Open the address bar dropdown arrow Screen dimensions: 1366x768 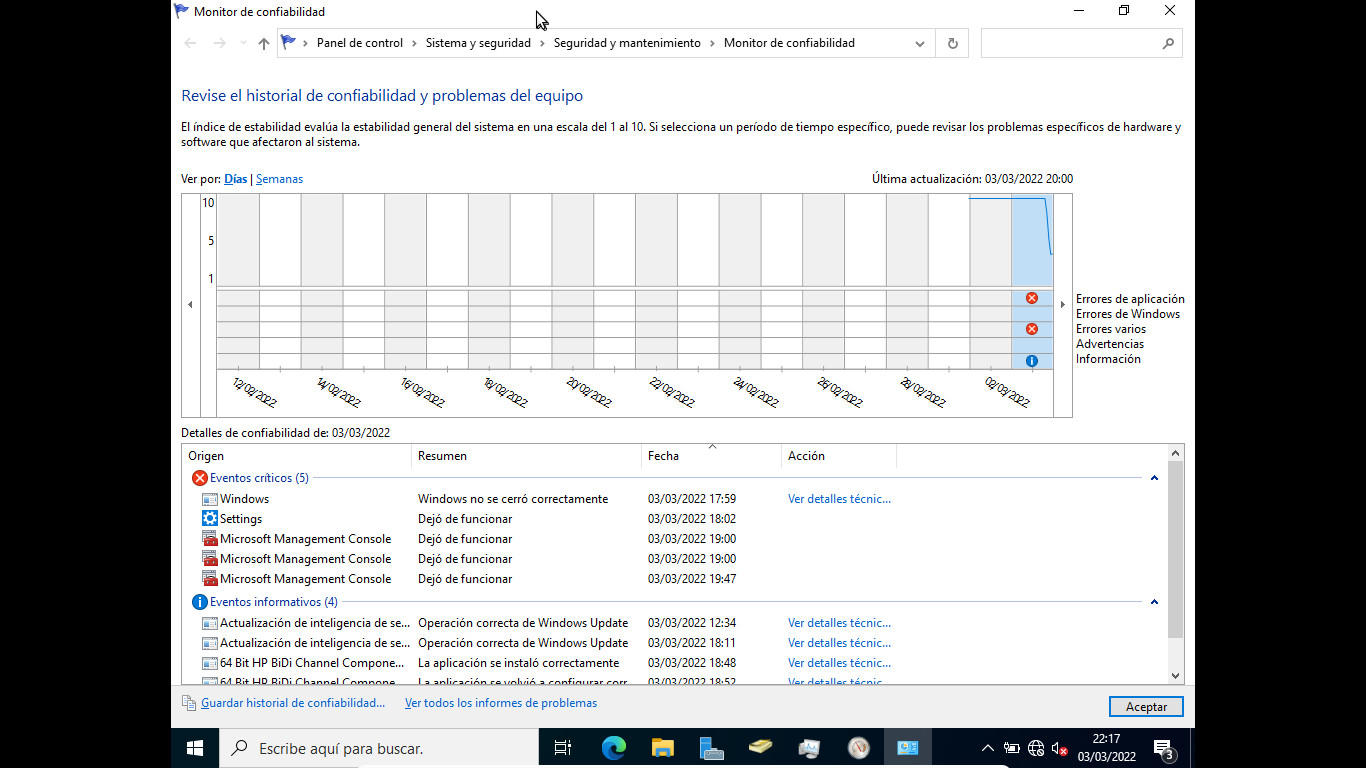tap(919, 43)
